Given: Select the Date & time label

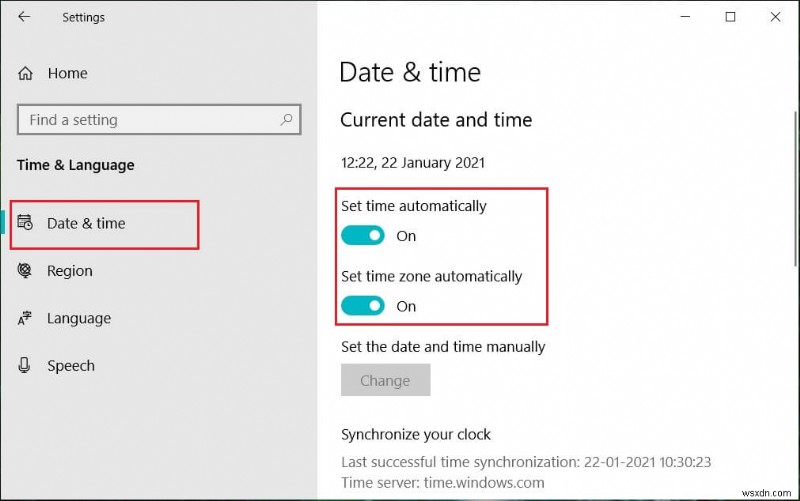Looking at the screenshot, I should pos(86,223).
